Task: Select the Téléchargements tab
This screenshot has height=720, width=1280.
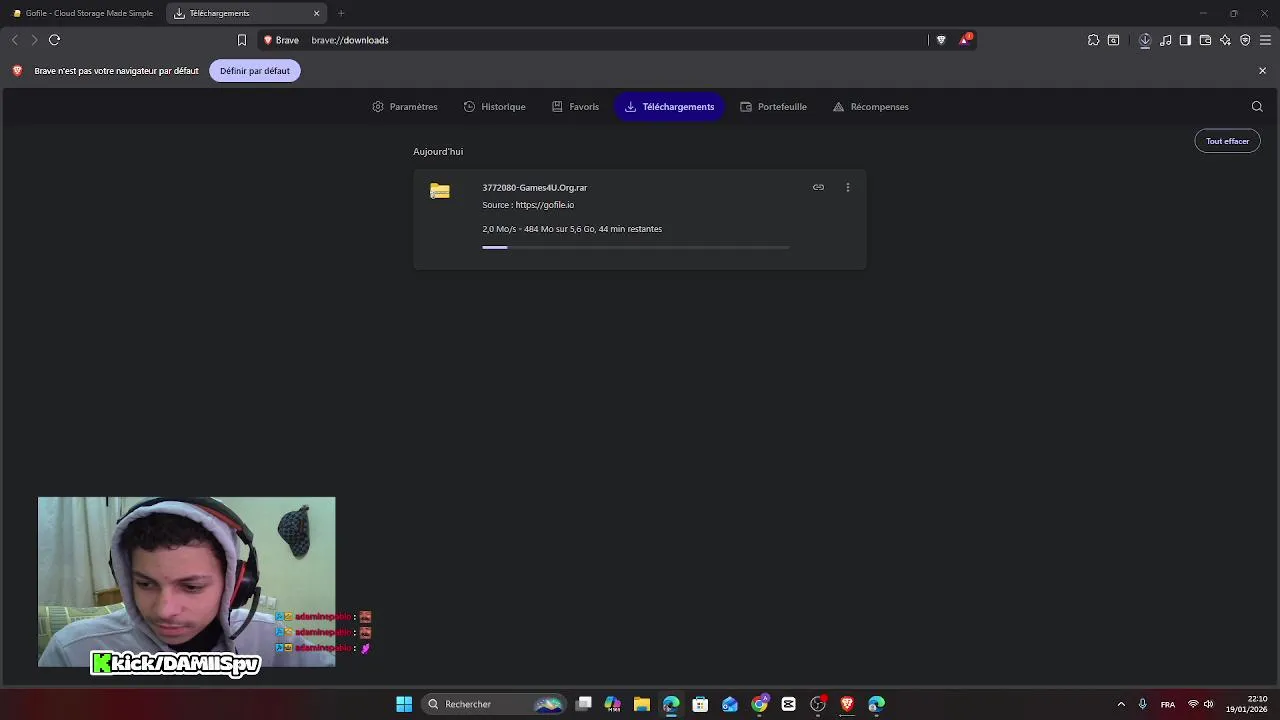Action: (669, 106)
